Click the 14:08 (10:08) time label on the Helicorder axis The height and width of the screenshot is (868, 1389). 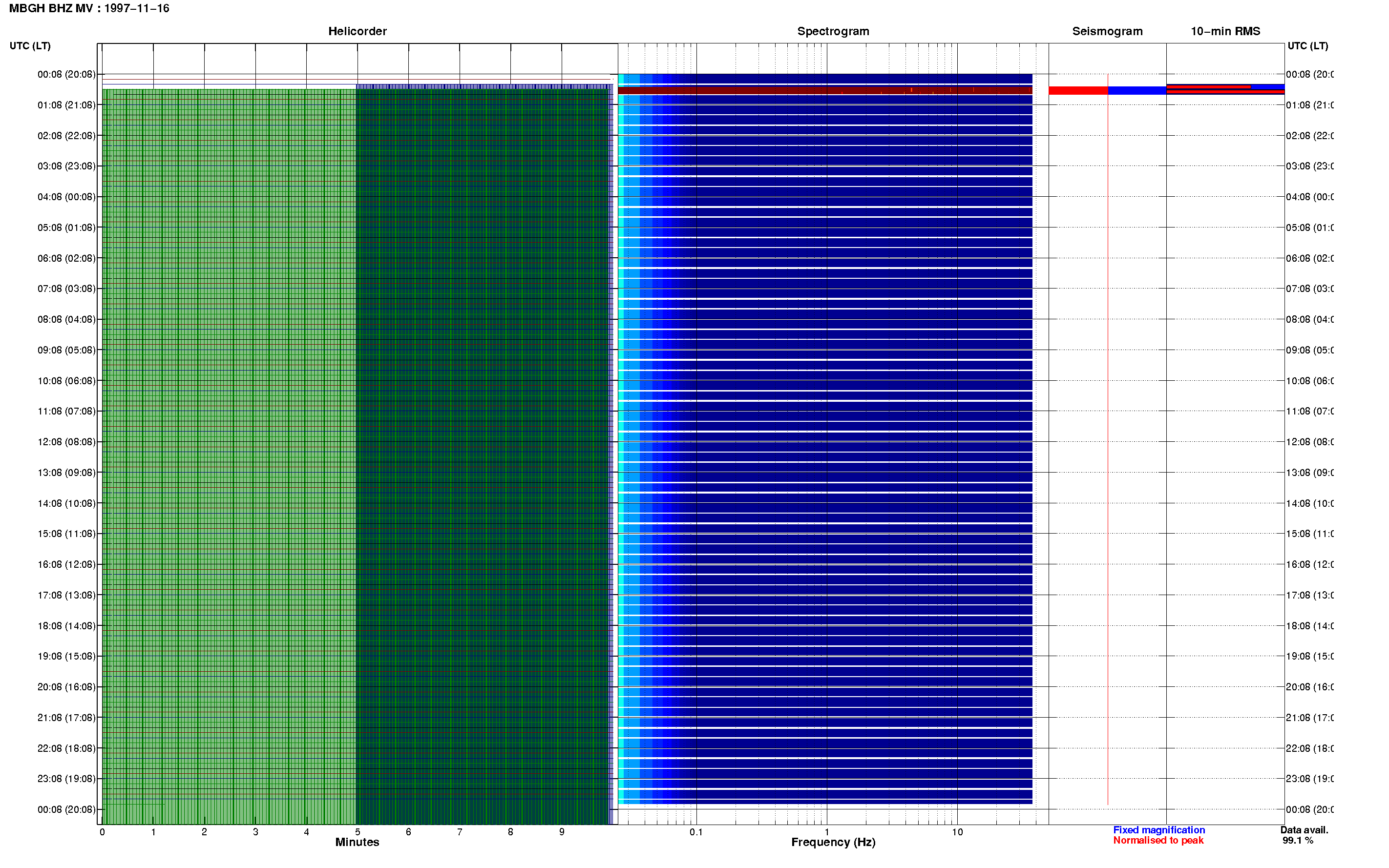66,503
